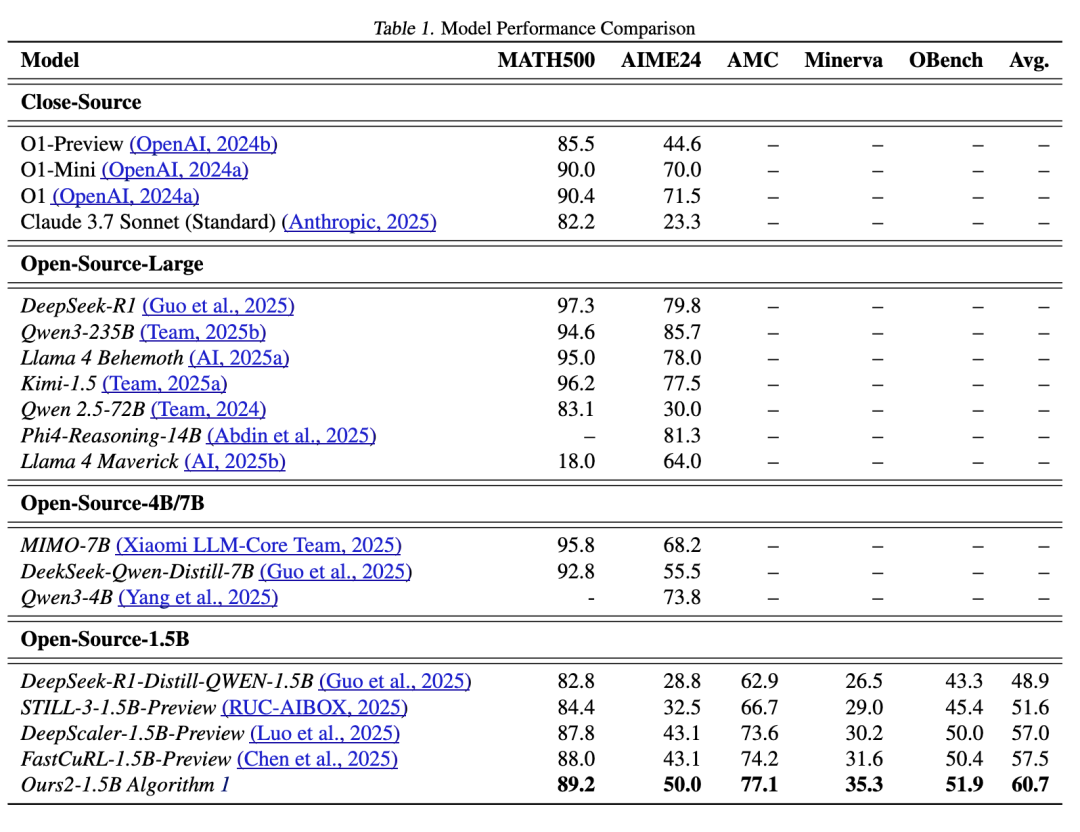Viewport: 1080px width, 832px height.
Task: Follow the (Xiaomi LLM-Core Team, 2025) link
Action: (258, 545)
